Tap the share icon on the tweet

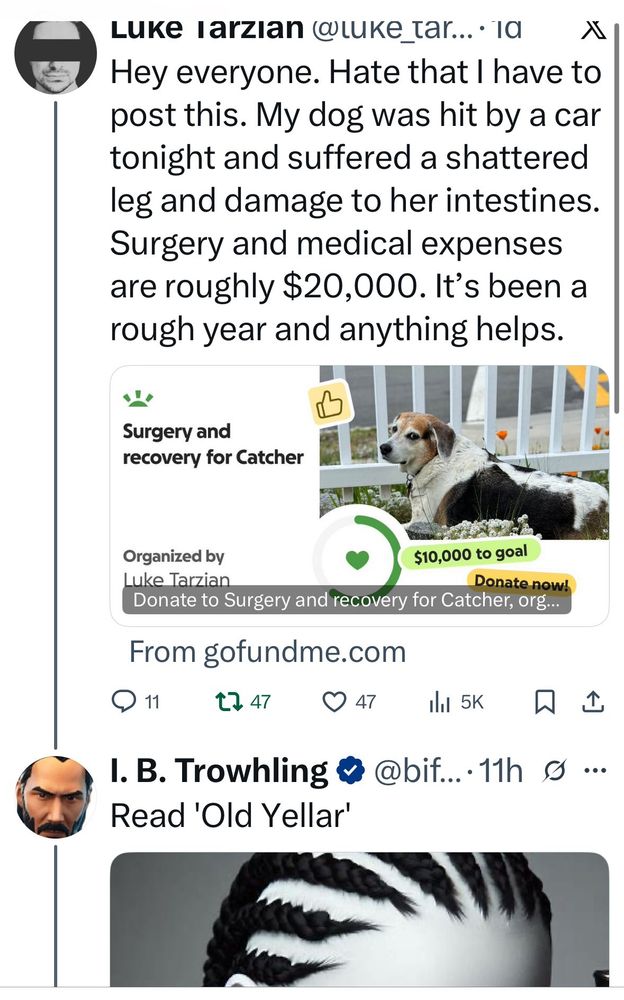click(x=593, y=702)
